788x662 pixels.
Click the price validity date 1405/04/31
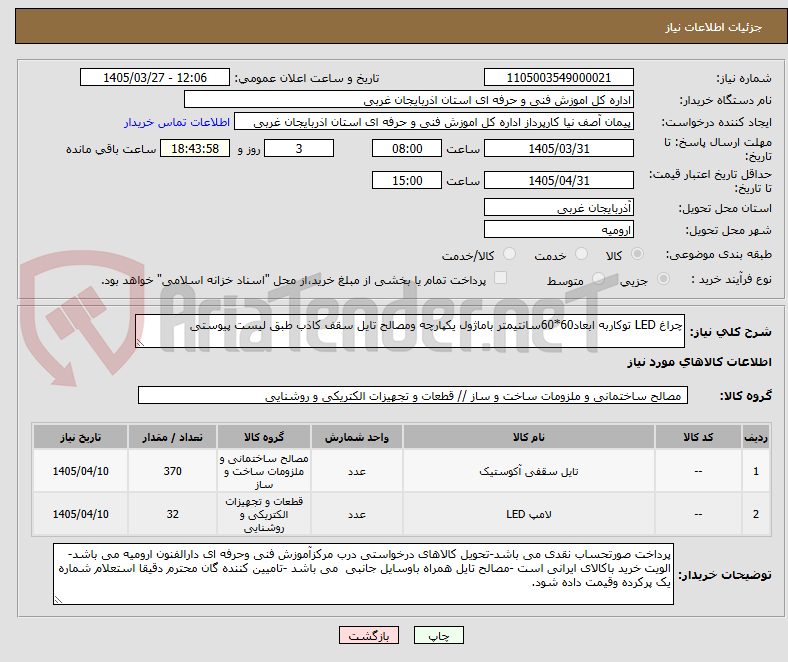click(558, 180)
